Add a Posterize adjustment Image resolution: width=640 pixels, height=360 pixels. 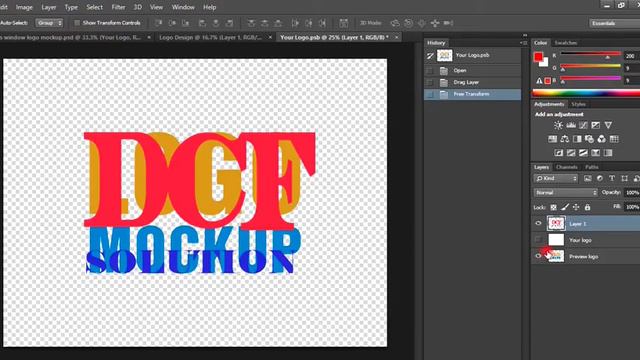571,153
